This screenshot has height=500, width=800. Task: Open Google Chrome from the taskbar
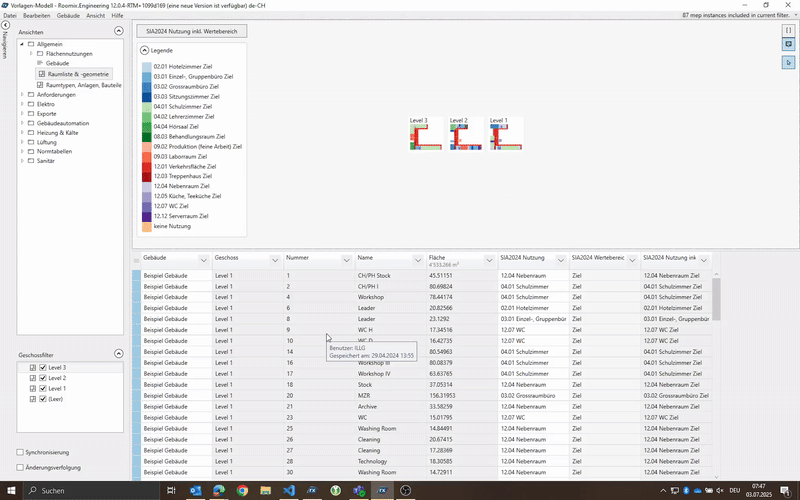(242, 491)
